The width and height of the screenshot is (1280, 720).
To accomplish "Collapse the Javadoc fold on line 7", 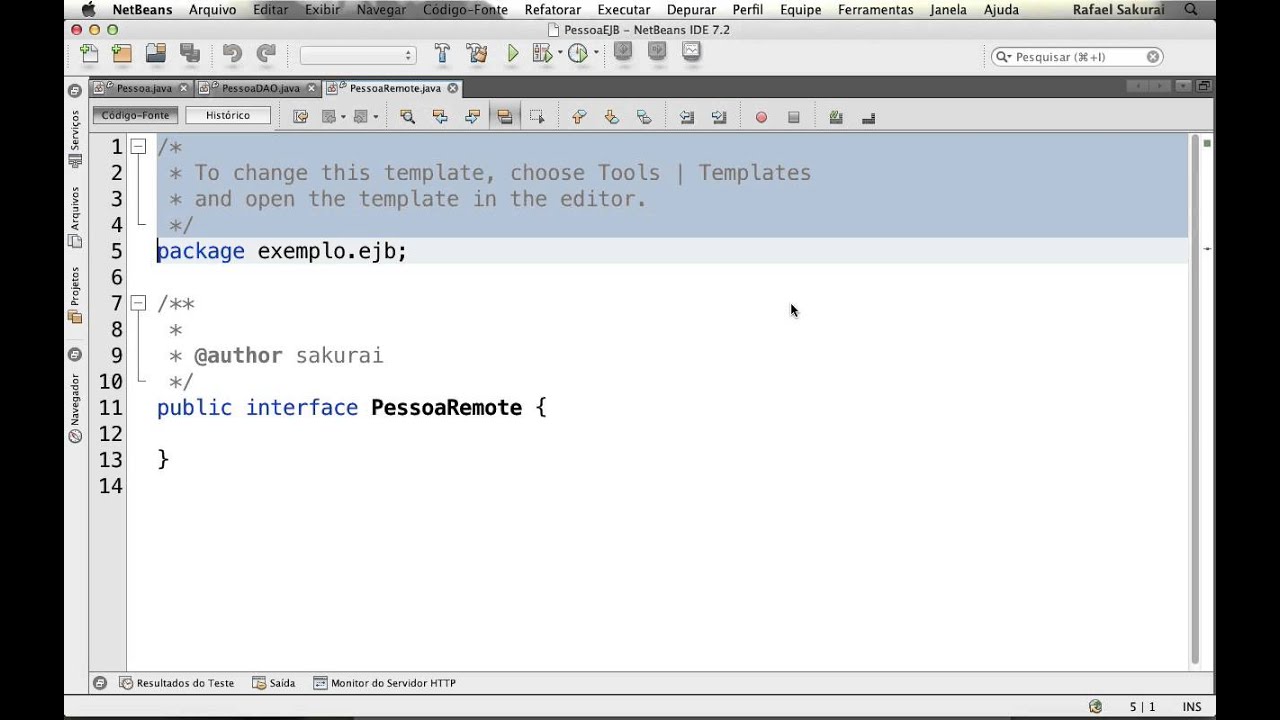I will 138,303.
